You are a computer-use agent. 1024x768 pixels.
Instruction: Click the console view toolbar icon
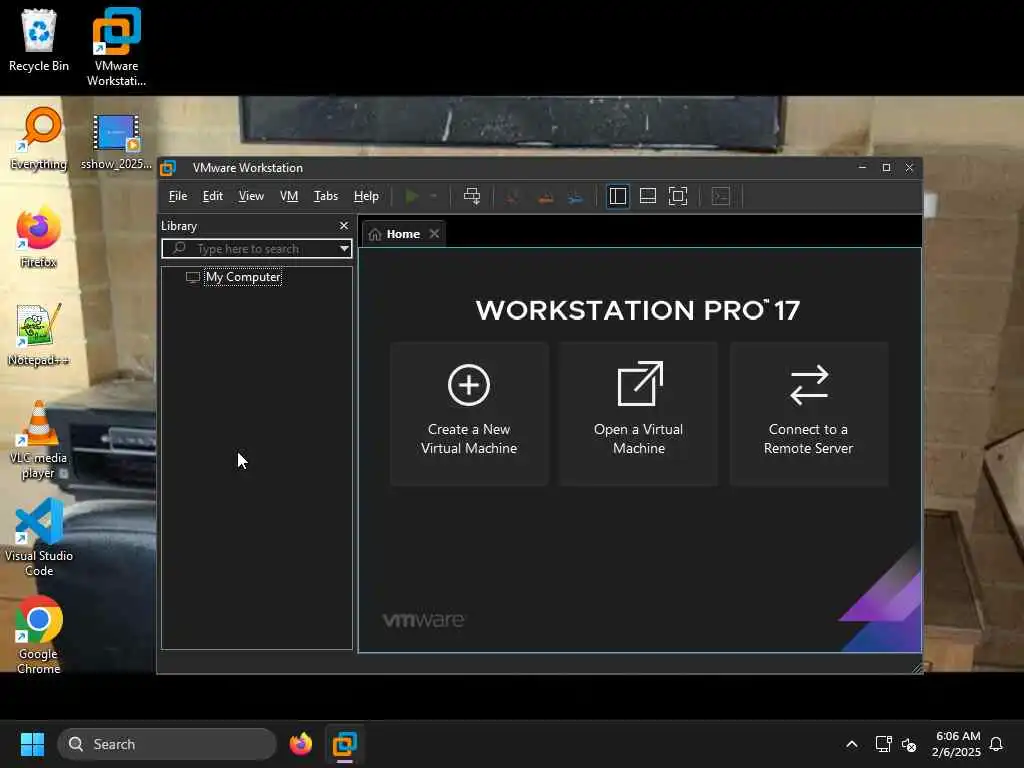click(720, 196)
